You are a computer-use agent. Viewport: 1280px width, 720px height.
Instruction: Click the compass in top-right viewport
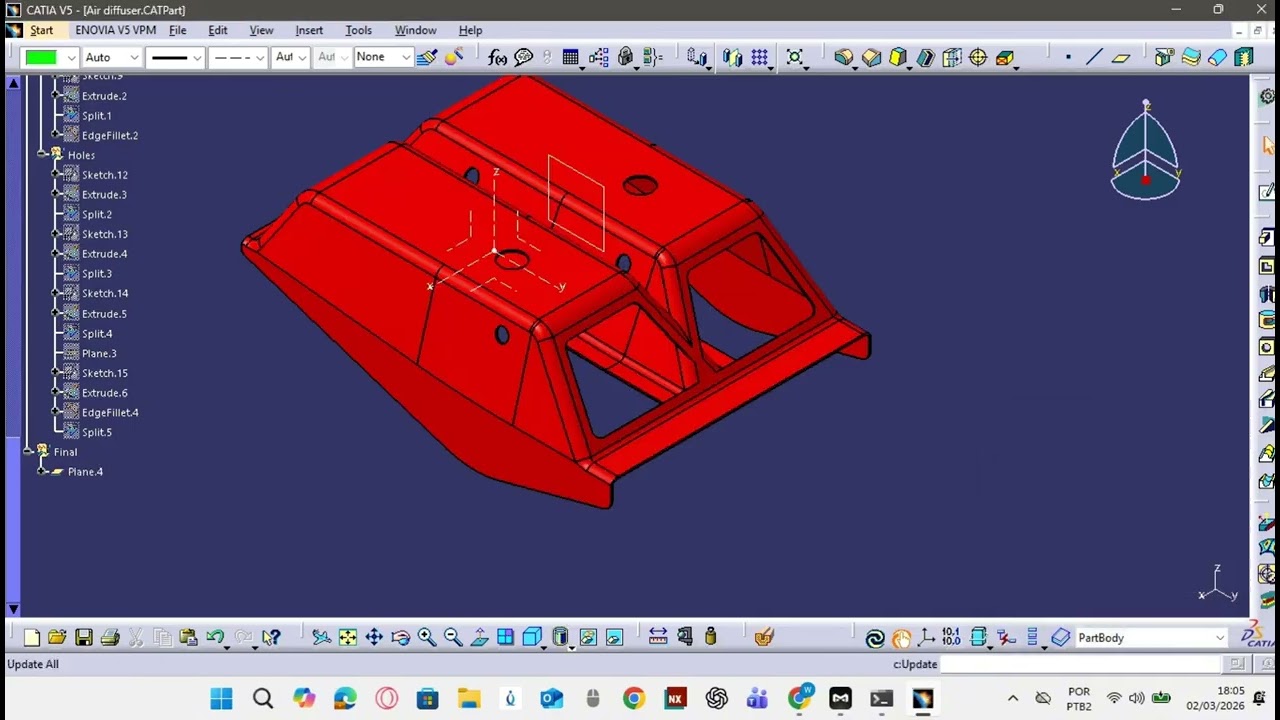point(1146,152)
